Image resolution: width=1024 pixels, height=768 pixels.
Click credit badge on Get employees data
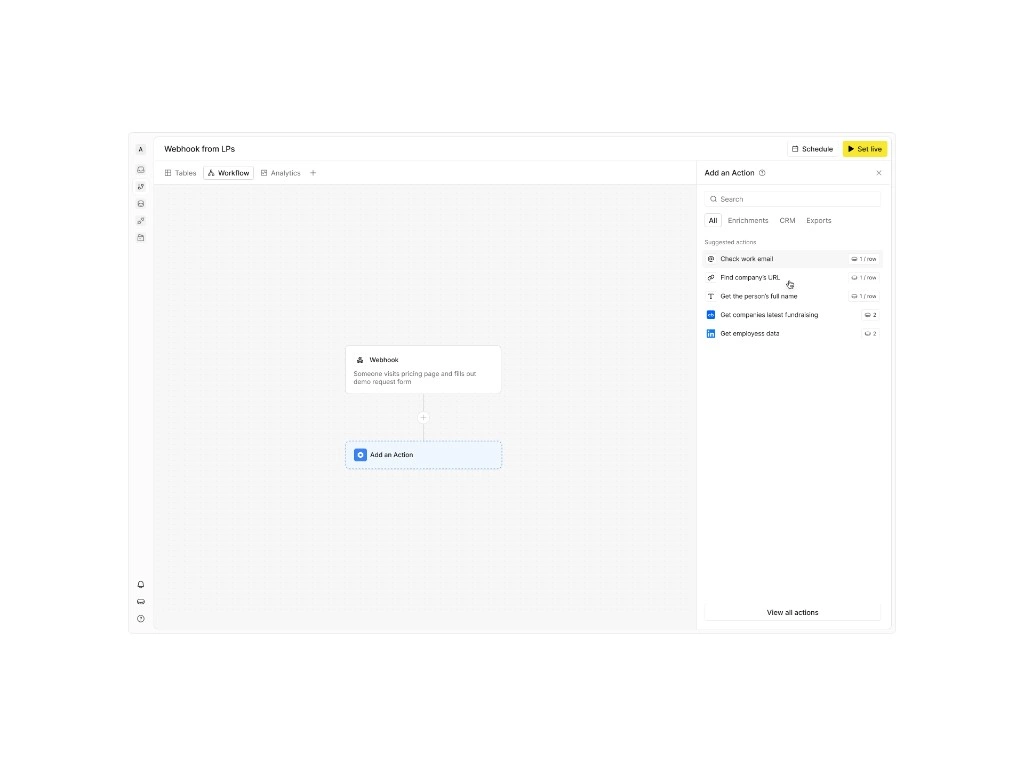coord(871,334)
